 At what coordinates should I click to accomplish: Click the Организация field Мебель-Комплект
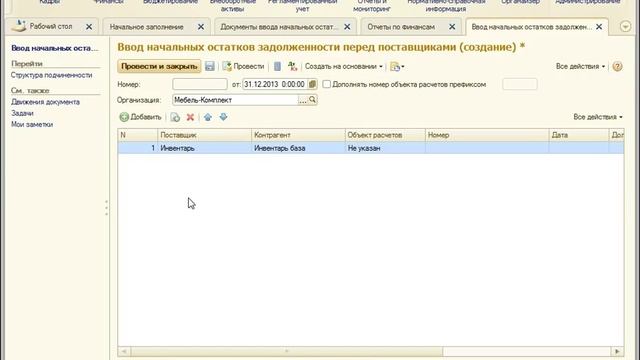[x=235, y=100]
